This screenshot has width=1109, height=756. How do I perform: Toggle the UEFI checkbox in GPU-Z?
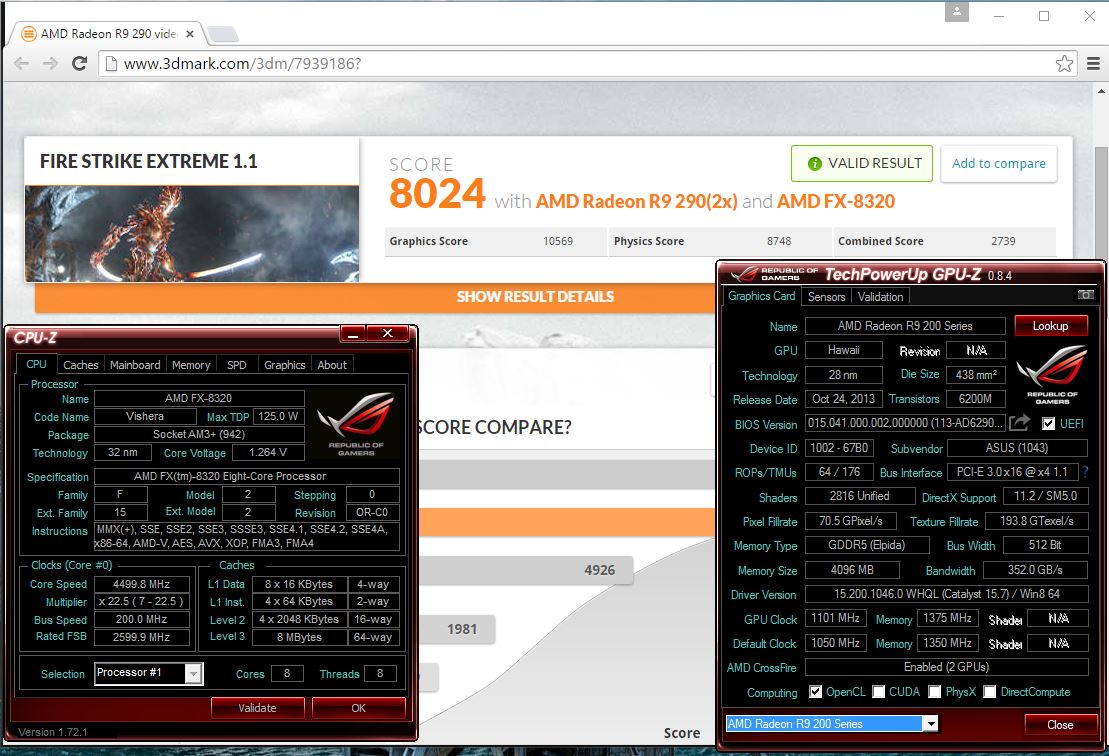click(1048, 424)
